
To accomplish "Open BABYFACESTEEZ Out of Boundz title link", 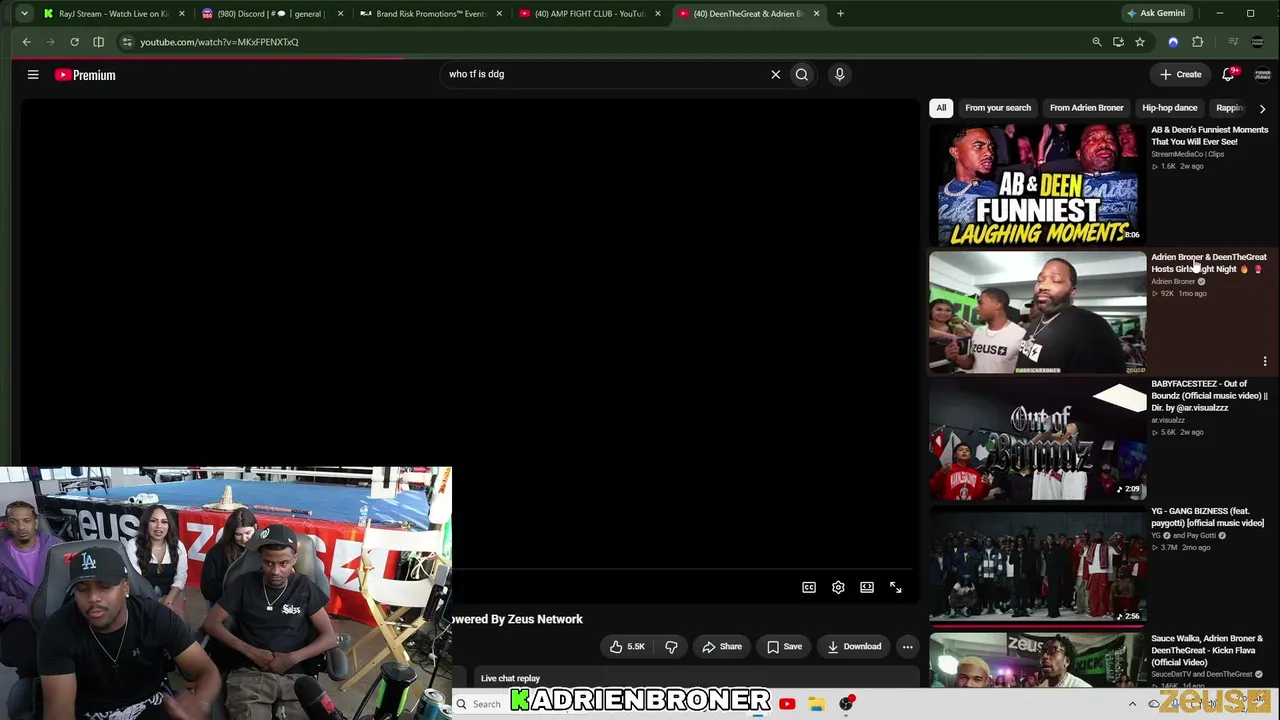I will (x=1209, y=396).
